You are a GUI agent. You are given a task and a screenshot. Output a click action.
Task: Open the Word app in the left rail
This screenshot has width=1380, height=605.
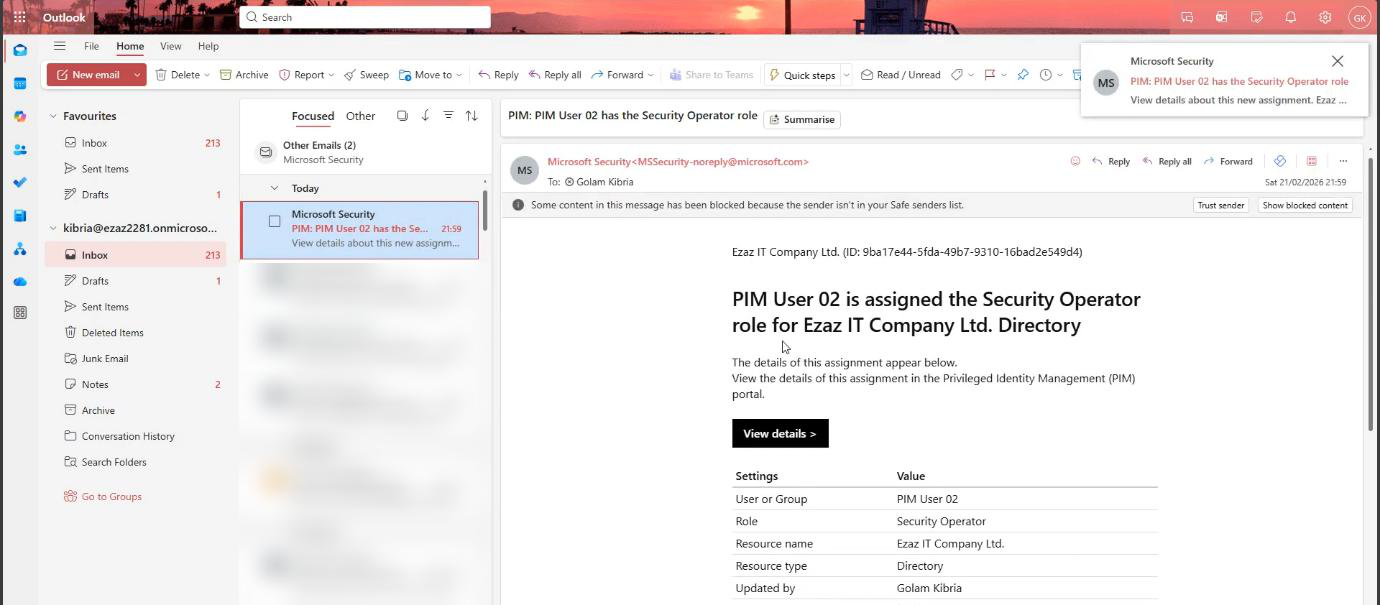point(20,215)
